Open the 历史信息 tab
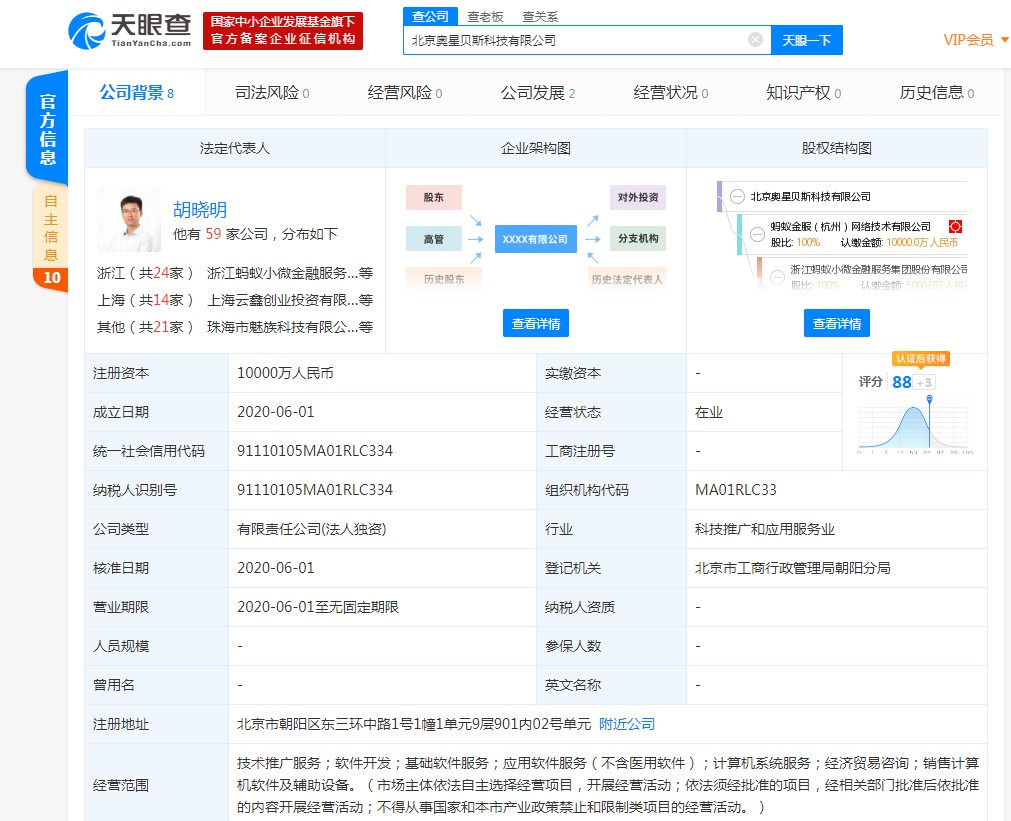This screenshot has height=821, width=1011. click(937, 93)
